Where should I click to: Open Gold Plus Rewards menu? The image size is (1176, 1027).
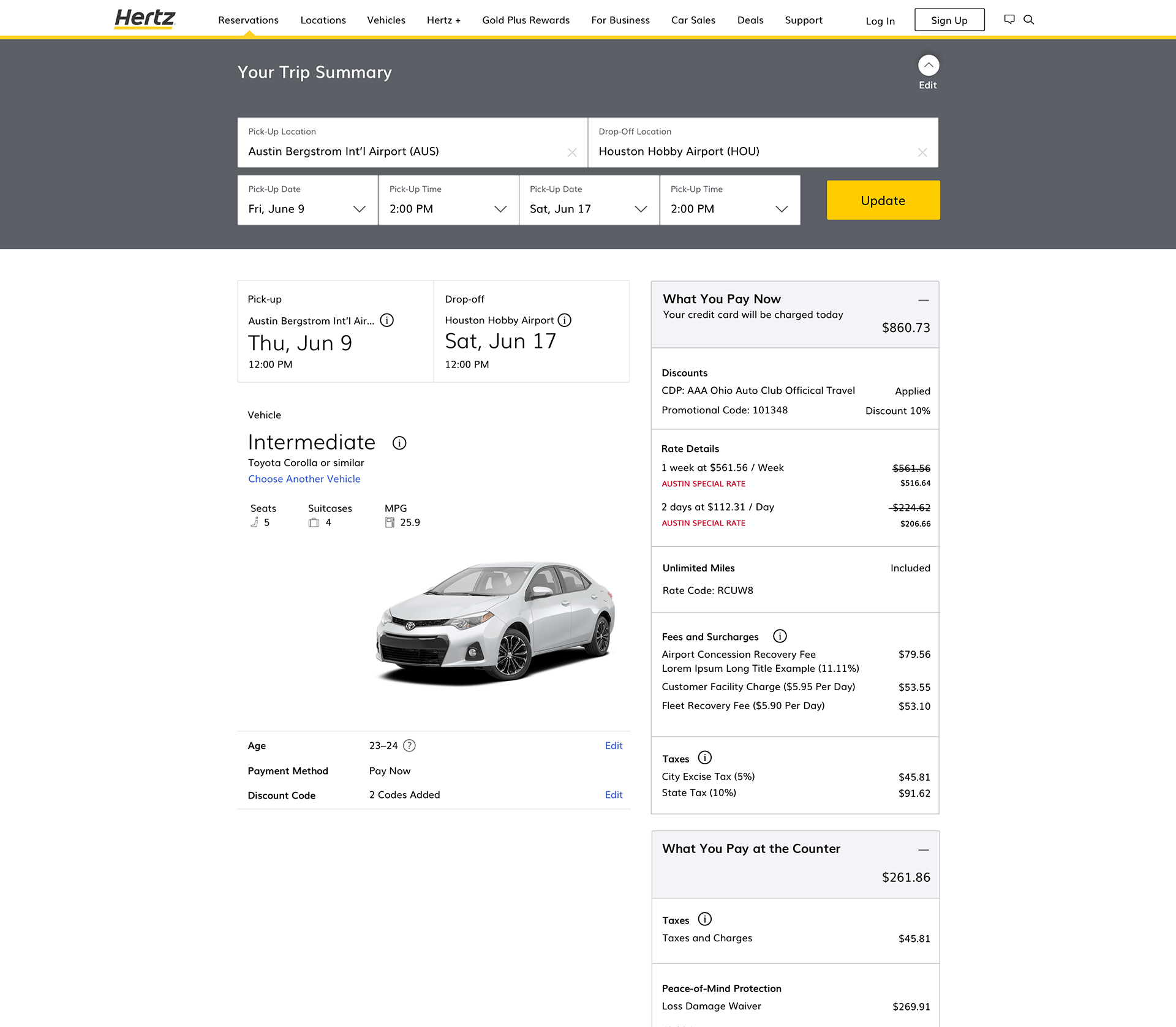[x=526, y=20]
